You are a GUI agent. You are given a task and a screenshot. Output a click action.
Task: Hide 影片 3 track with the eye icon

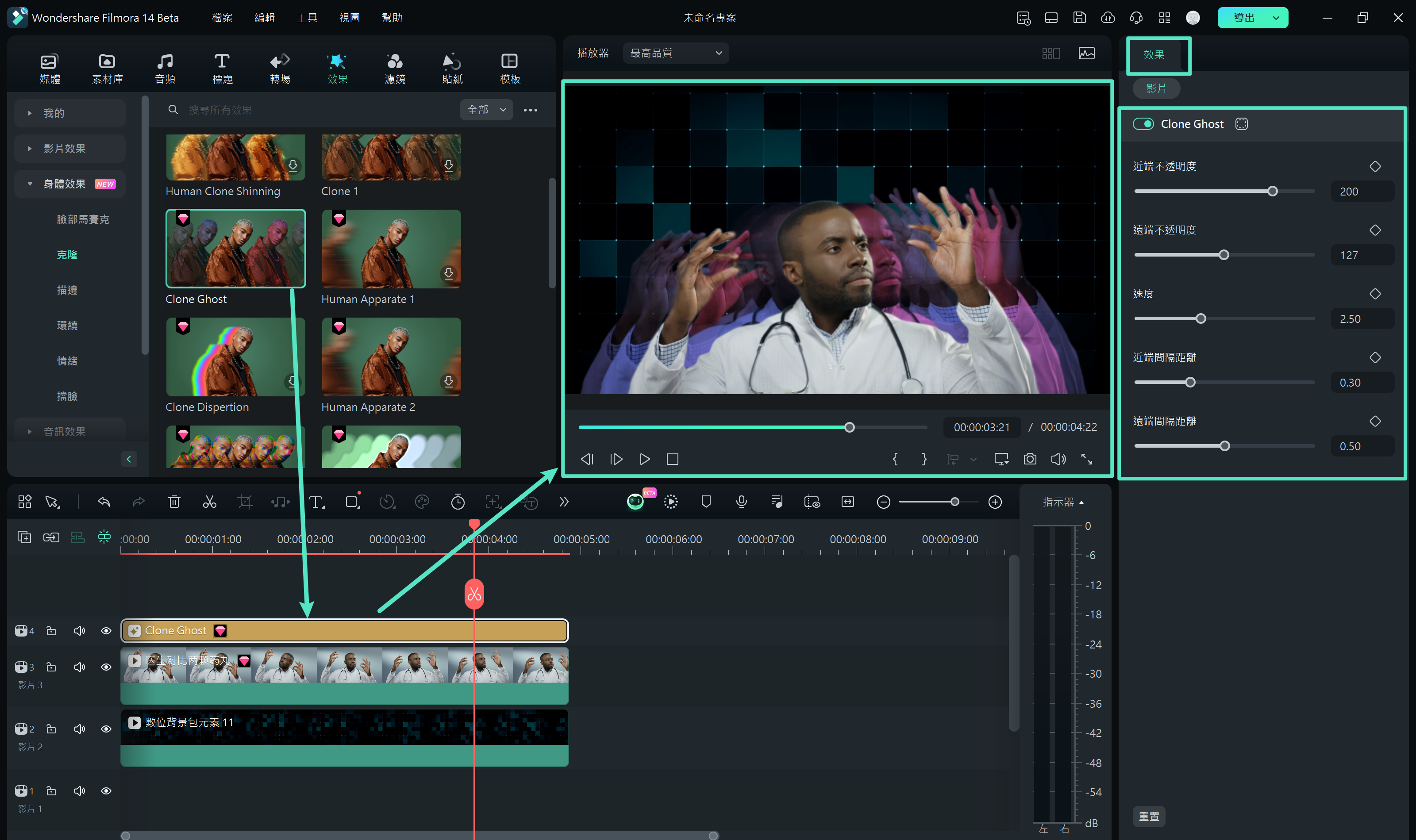[106, 667]
